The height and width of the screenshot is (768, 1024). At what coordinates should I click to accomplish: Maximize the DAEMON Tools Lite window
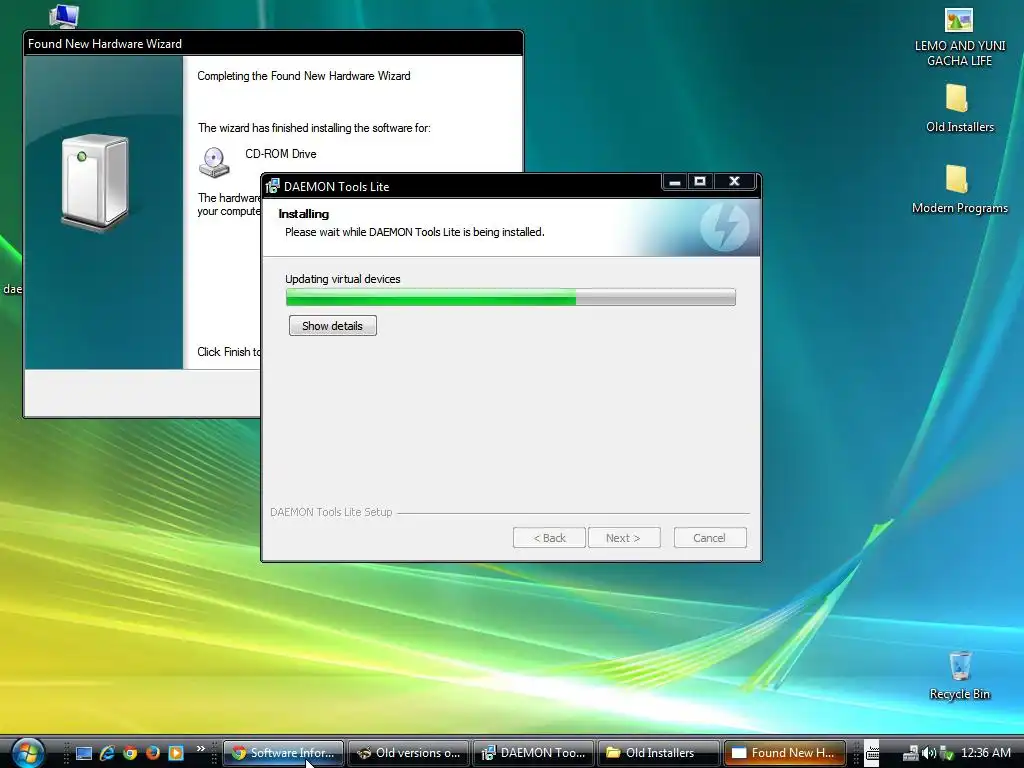[x=700, y=182]
